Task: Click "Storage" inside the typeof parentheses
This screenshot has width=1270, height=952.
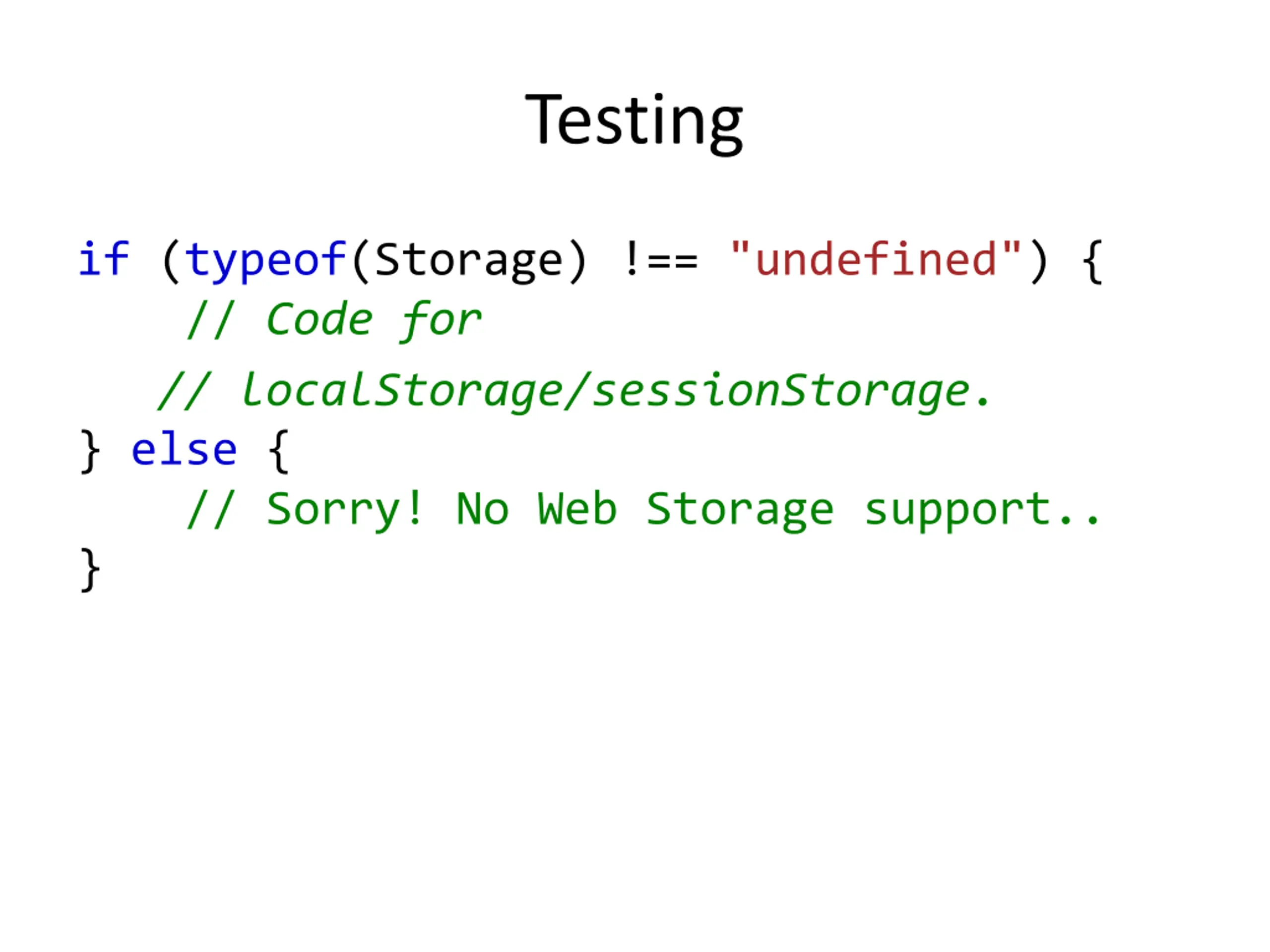Action: (468, 262)
